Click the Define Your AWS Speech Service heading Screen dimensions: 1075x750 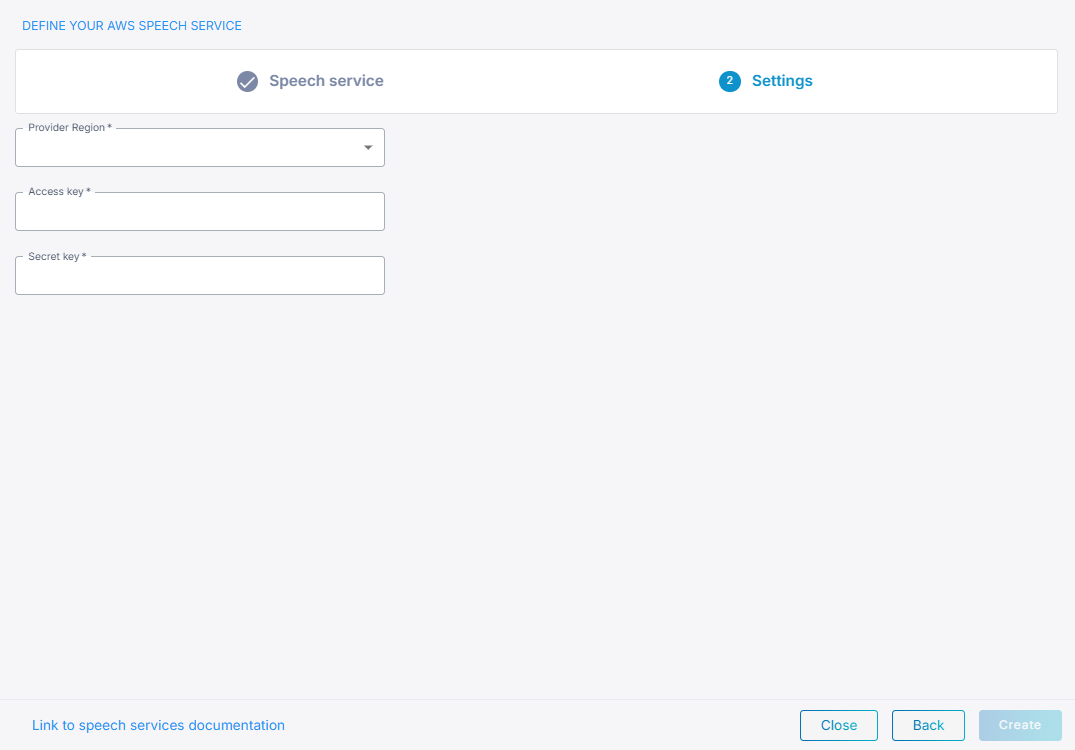132,25
